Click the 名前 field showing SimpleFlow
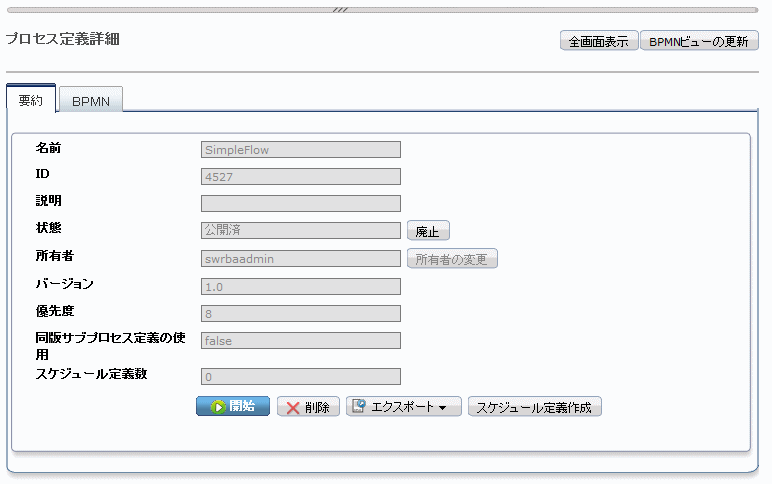Screen dimensions: 772x484 tap(300, 150)
